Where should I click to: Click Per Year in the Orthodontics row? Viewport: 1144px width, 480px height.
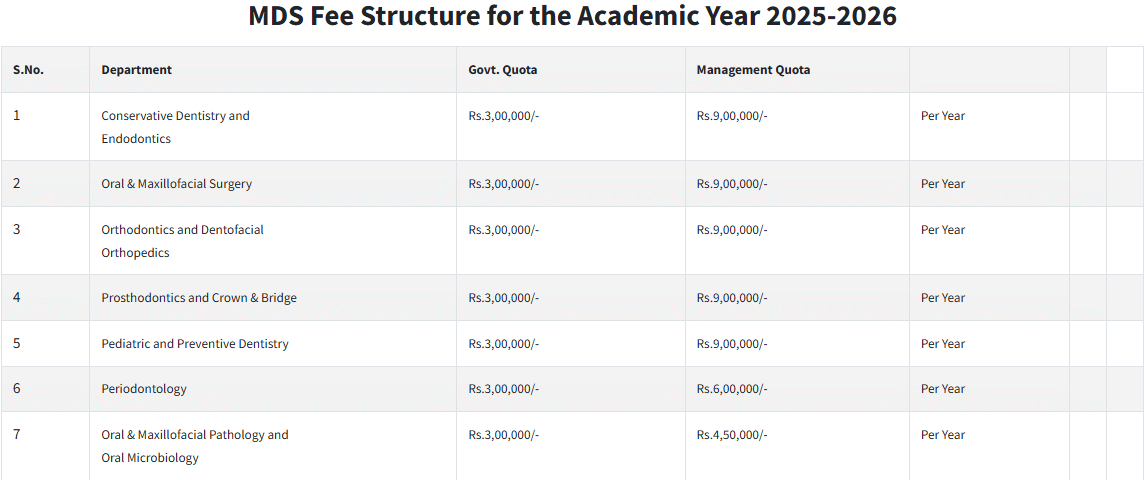pyautogui.click(x=942, y=230)
